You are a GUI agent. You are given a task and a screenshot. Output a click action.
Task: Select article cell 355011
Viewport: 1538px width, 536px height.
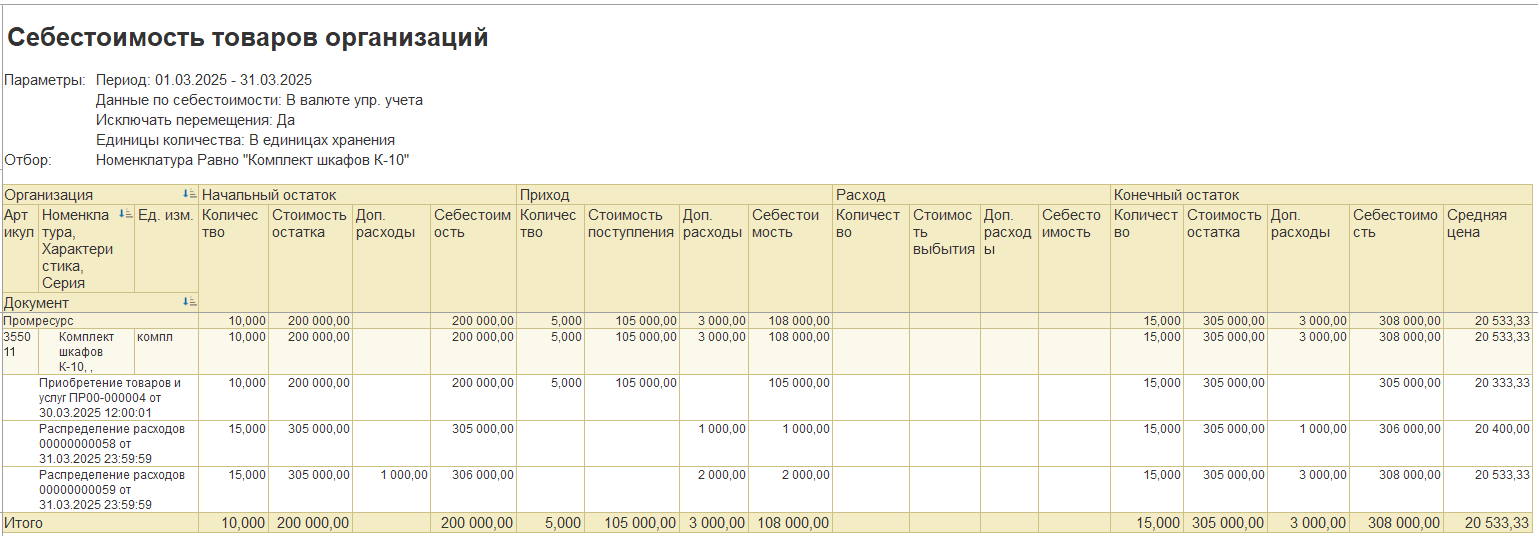[18, 344]
